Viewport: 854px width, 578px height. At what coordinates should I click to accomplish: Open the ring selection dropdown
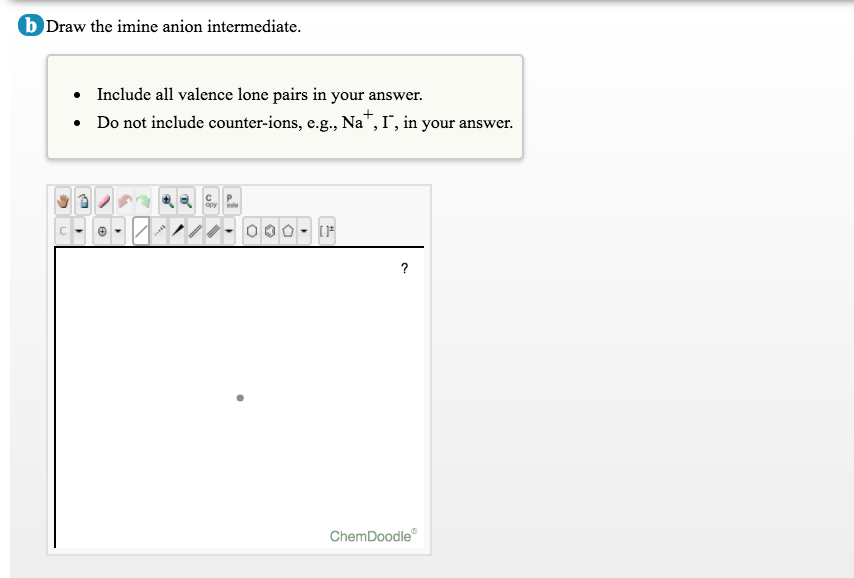[303, 230]
